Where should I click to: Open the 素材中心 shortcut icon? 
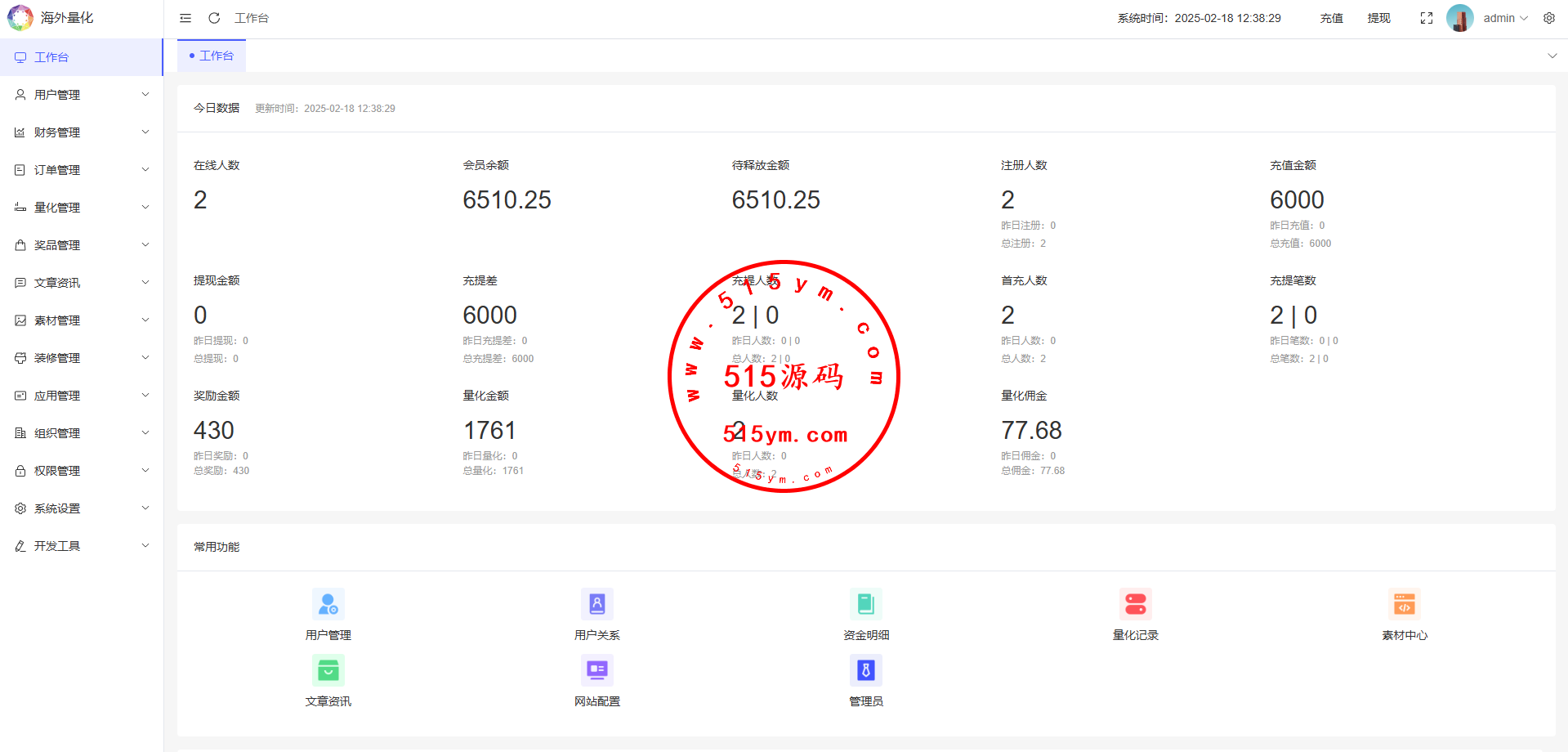(x=1404, y=605)
